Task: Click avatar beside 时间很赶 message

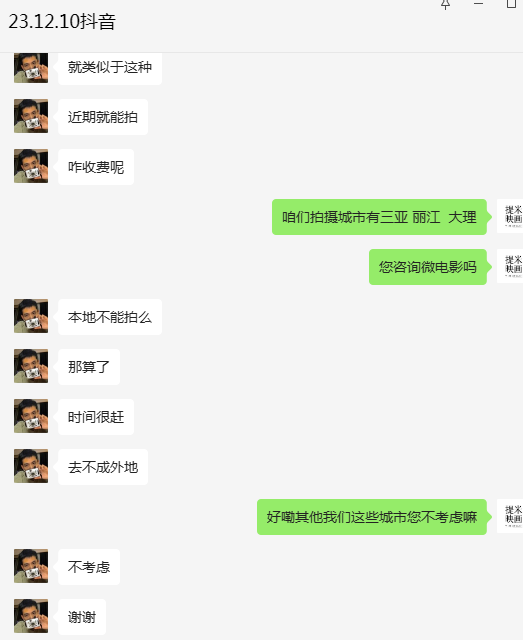Action: click(x=31, y=416)
